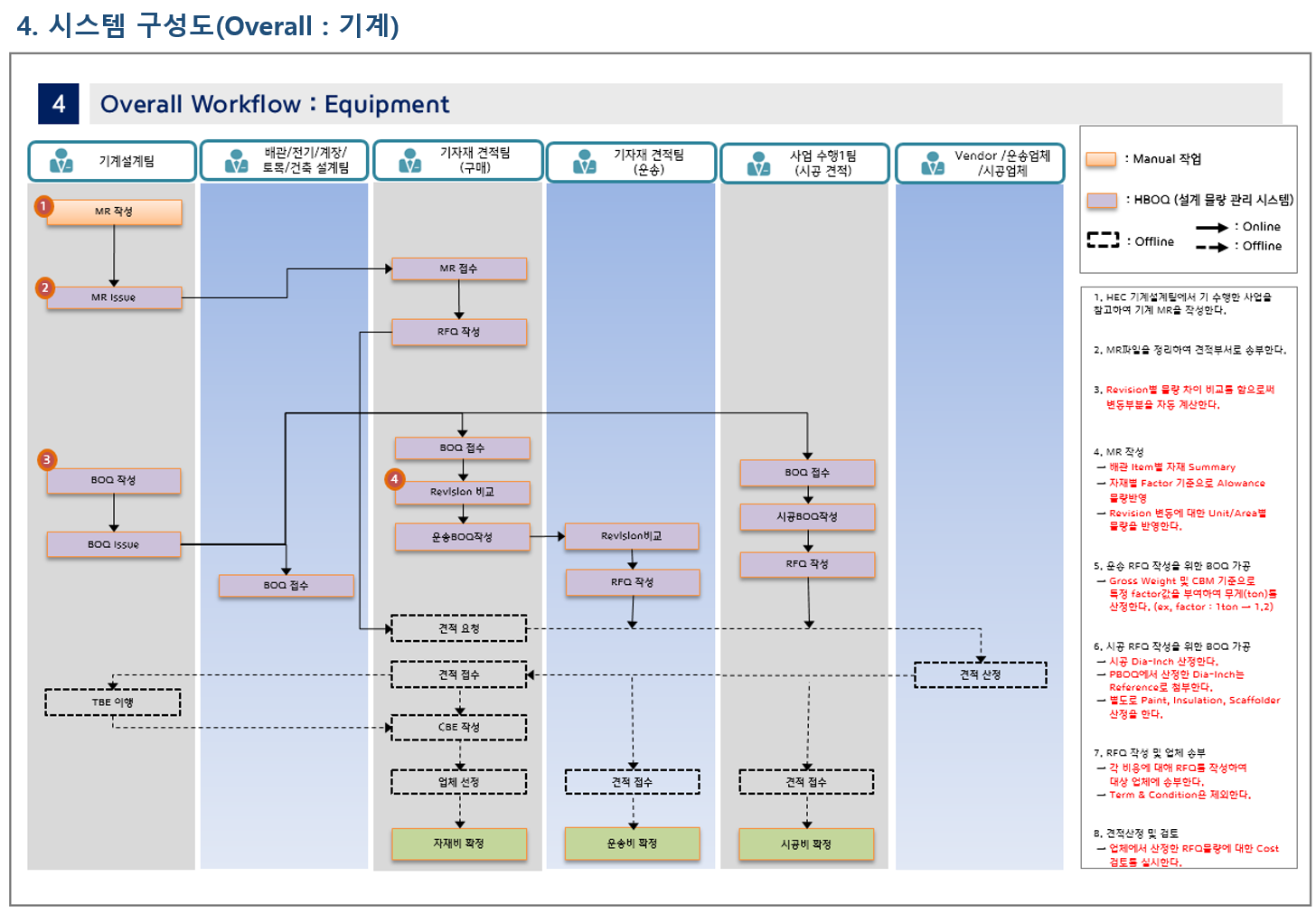Viewport: 1316px width, 914px height.
Task: Click the person icon beside 기계설계팀
Action: [61, 161]
